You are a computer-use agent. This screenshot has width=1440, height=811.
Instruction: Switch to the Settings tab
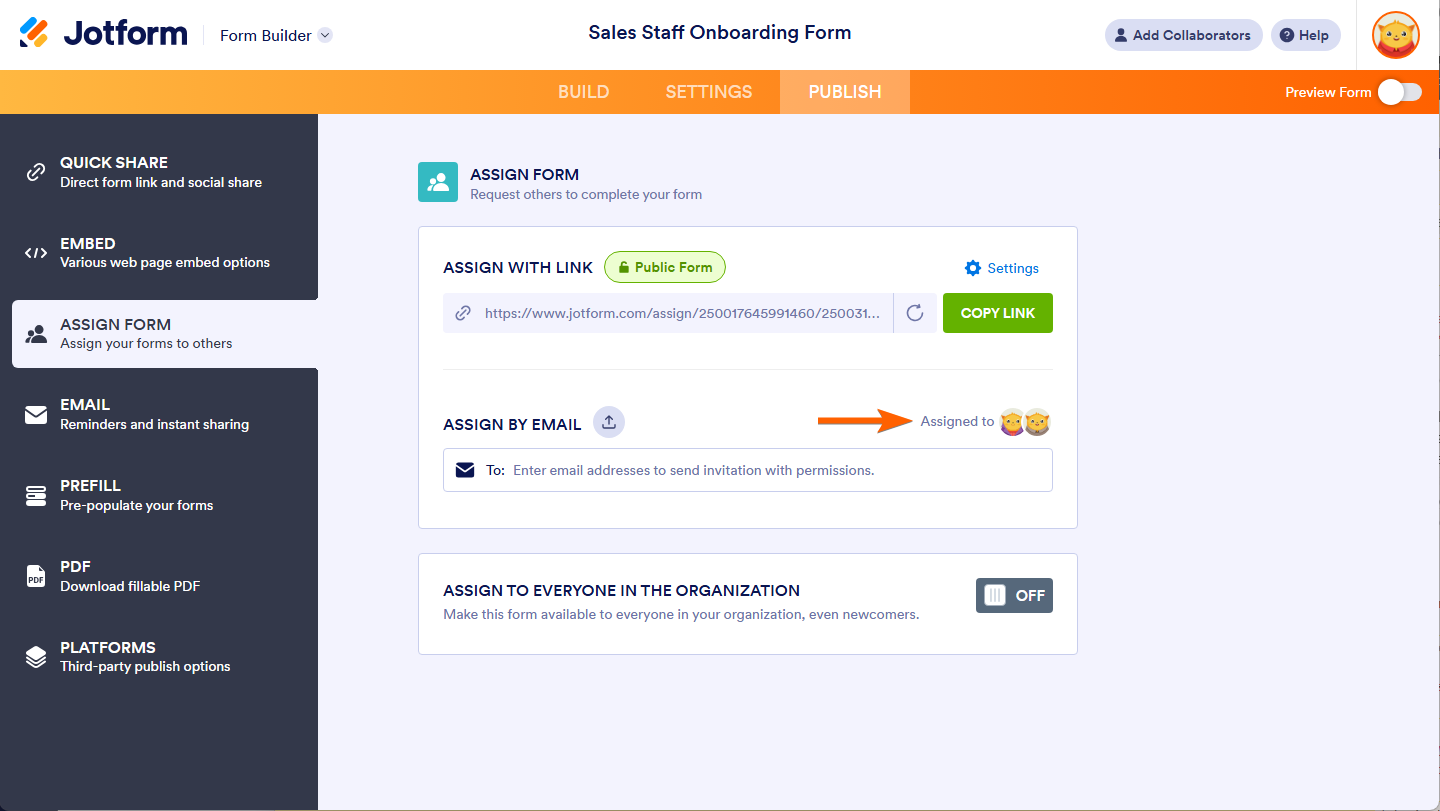[x=709, y=92]
